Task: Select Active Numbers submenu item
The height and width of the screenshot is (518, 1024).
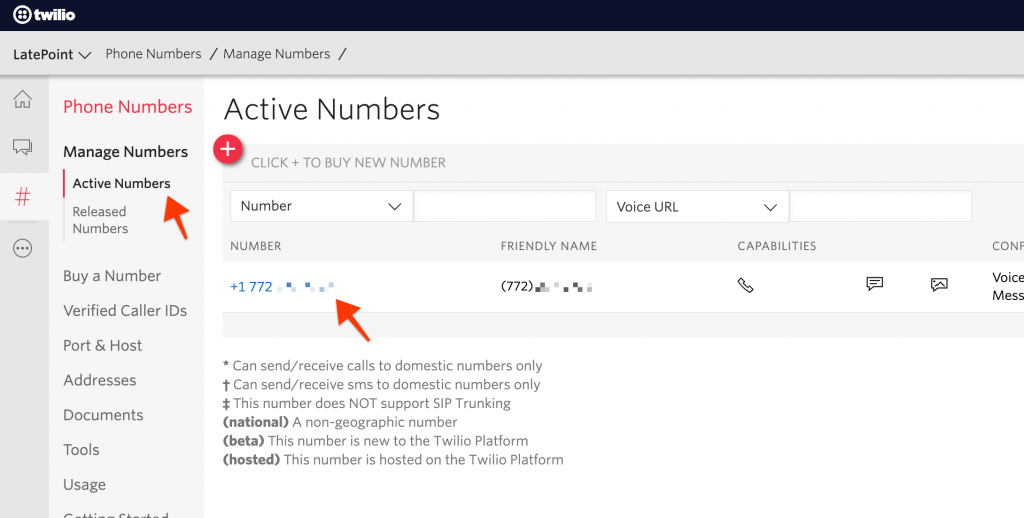Action: (x=121, y=184)
